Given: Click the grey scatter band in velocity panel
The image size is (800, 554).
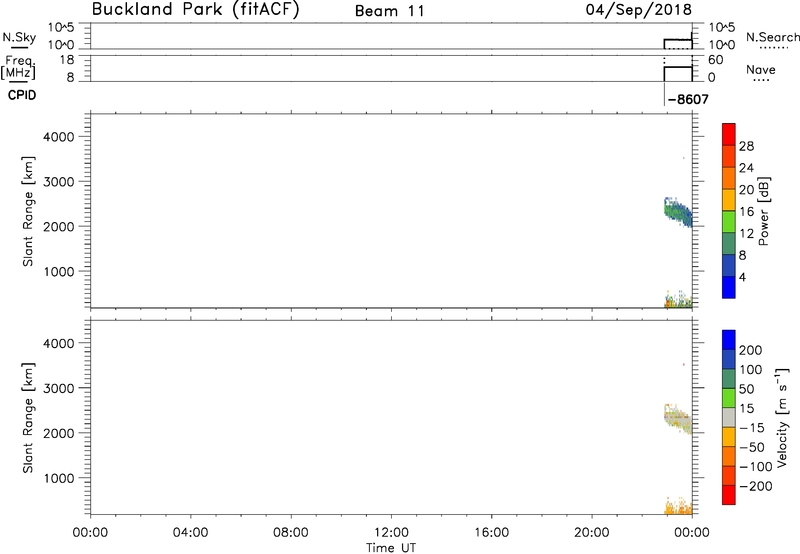Looking at the screenshot, I should 677,419.
